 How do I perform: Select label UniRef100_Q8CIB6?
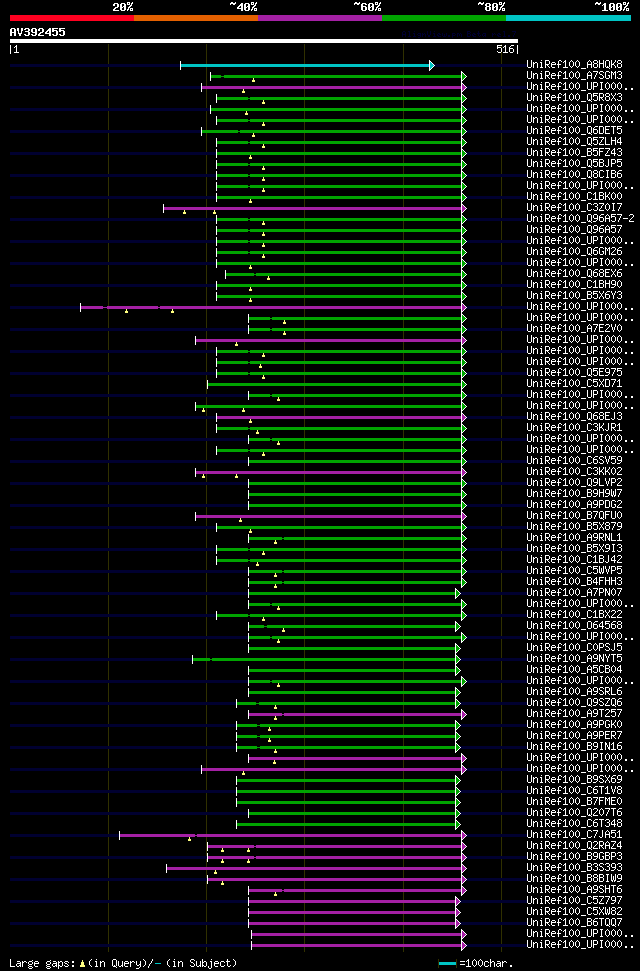574,175
